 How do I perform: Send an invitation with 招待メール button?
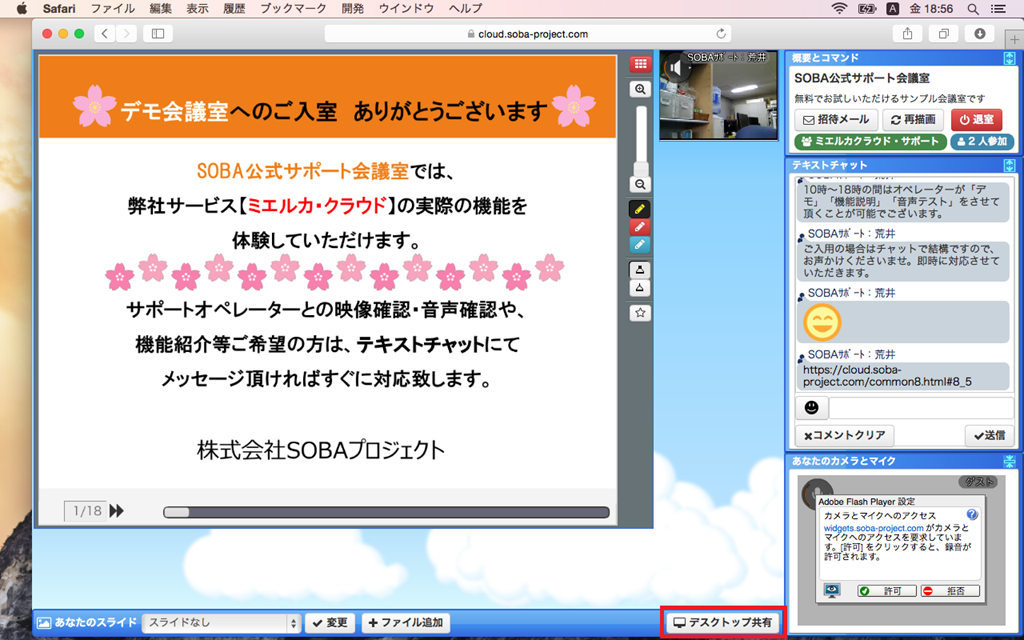[836, 120]
